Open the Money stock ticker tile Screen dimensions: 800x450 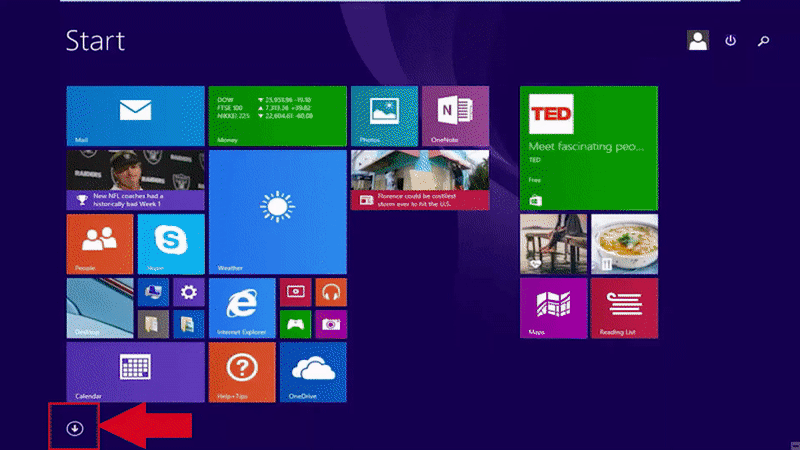tap(278, 116)
